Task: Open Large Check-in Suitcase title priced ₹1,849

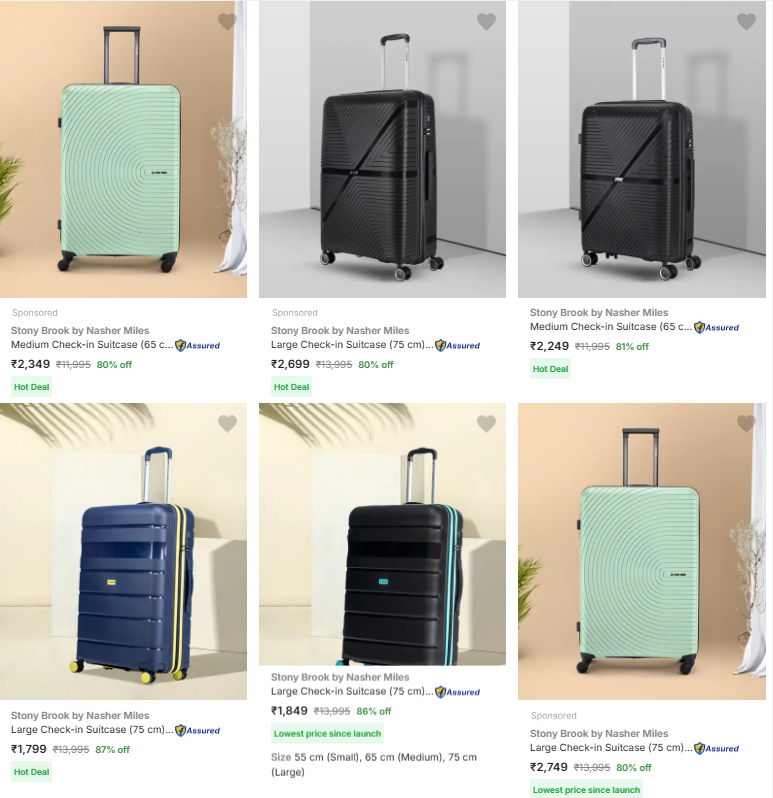Action: tap(350, 691)
